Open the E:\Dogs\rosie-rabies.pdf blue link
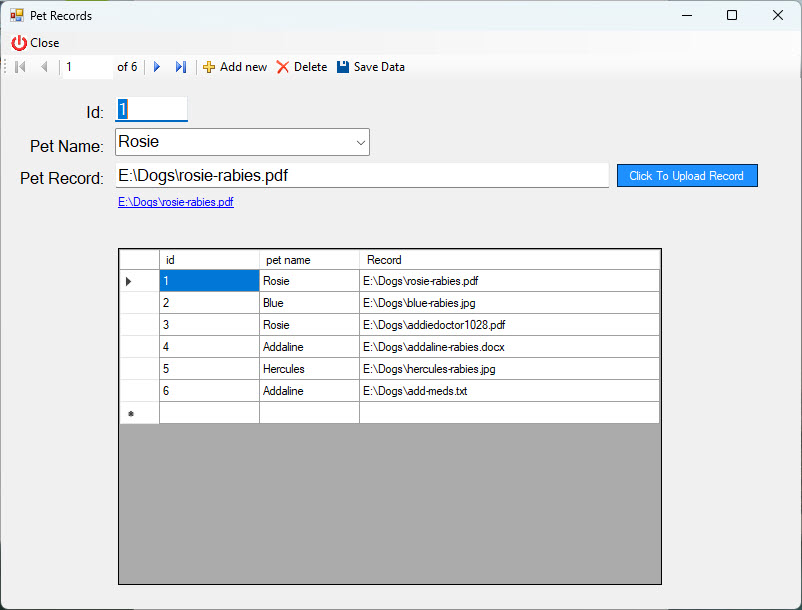802x610 pixels. pos(176,202)
